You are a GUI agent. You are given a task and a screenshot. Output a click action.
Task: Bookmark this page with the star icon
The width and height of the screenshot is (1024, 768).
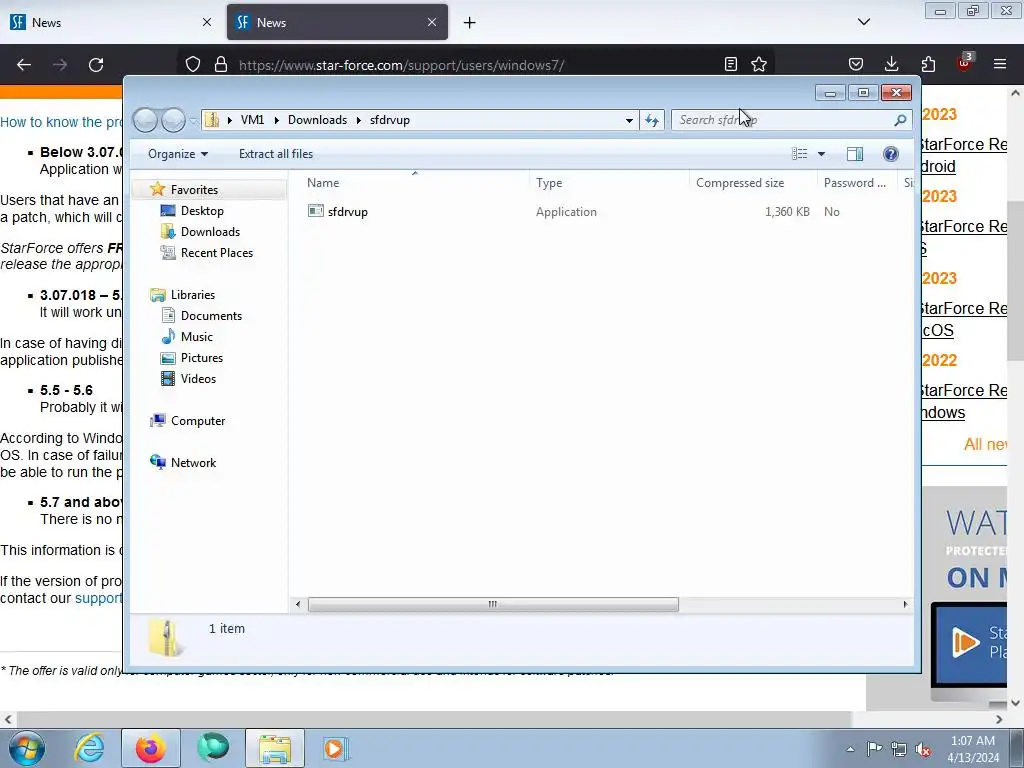point(759,64)
